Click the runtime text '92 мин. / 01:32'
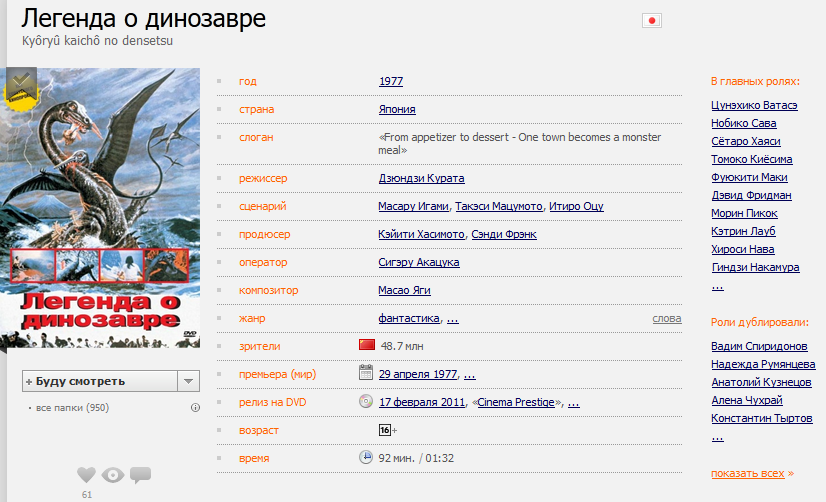 416,458
